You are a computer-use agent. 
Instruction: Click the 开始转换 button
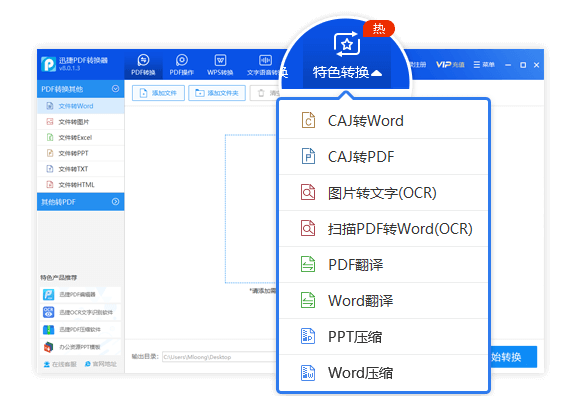tap(513, 357)
